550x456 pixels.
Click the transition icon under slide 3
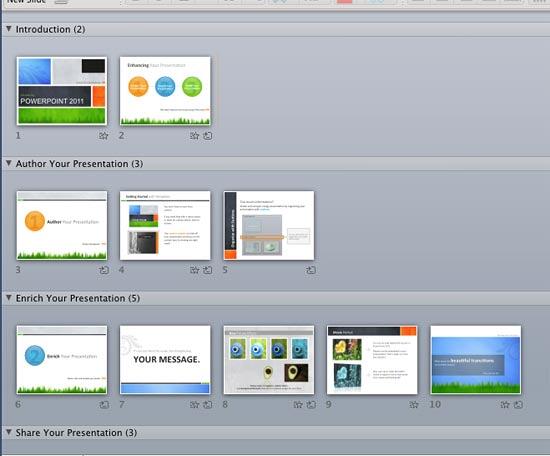coord(104,270)
